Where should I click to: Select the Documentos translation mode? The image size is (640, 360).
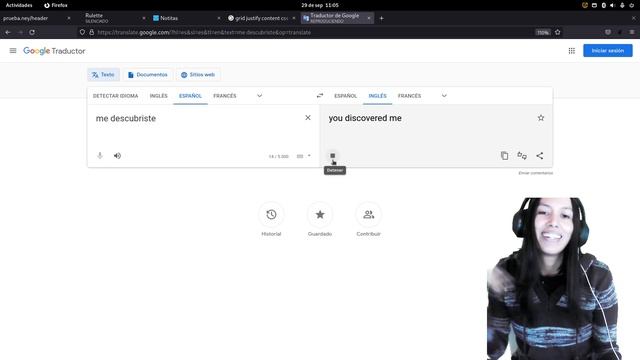point(148,75)
